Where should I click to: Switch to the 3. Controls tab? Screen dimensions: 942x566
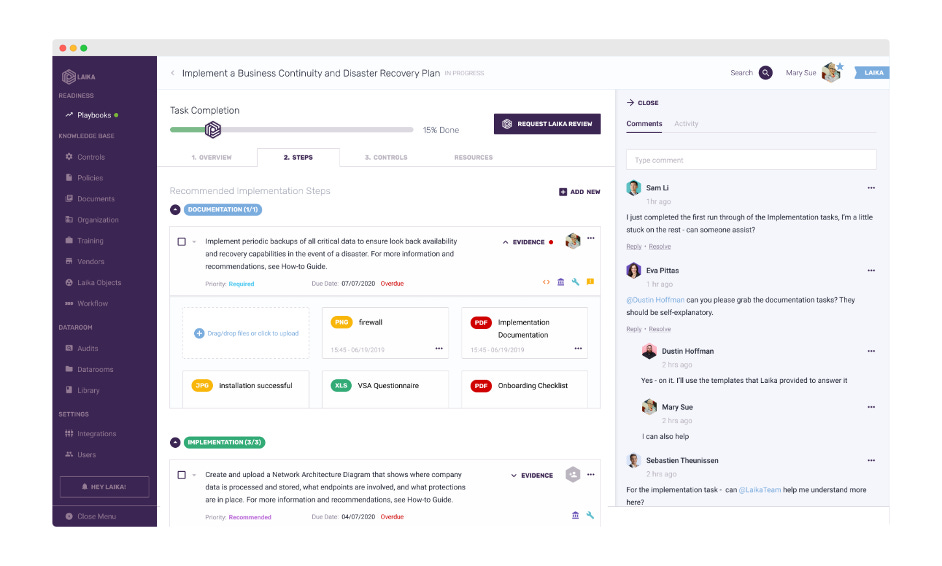click(x=386, y=157)
